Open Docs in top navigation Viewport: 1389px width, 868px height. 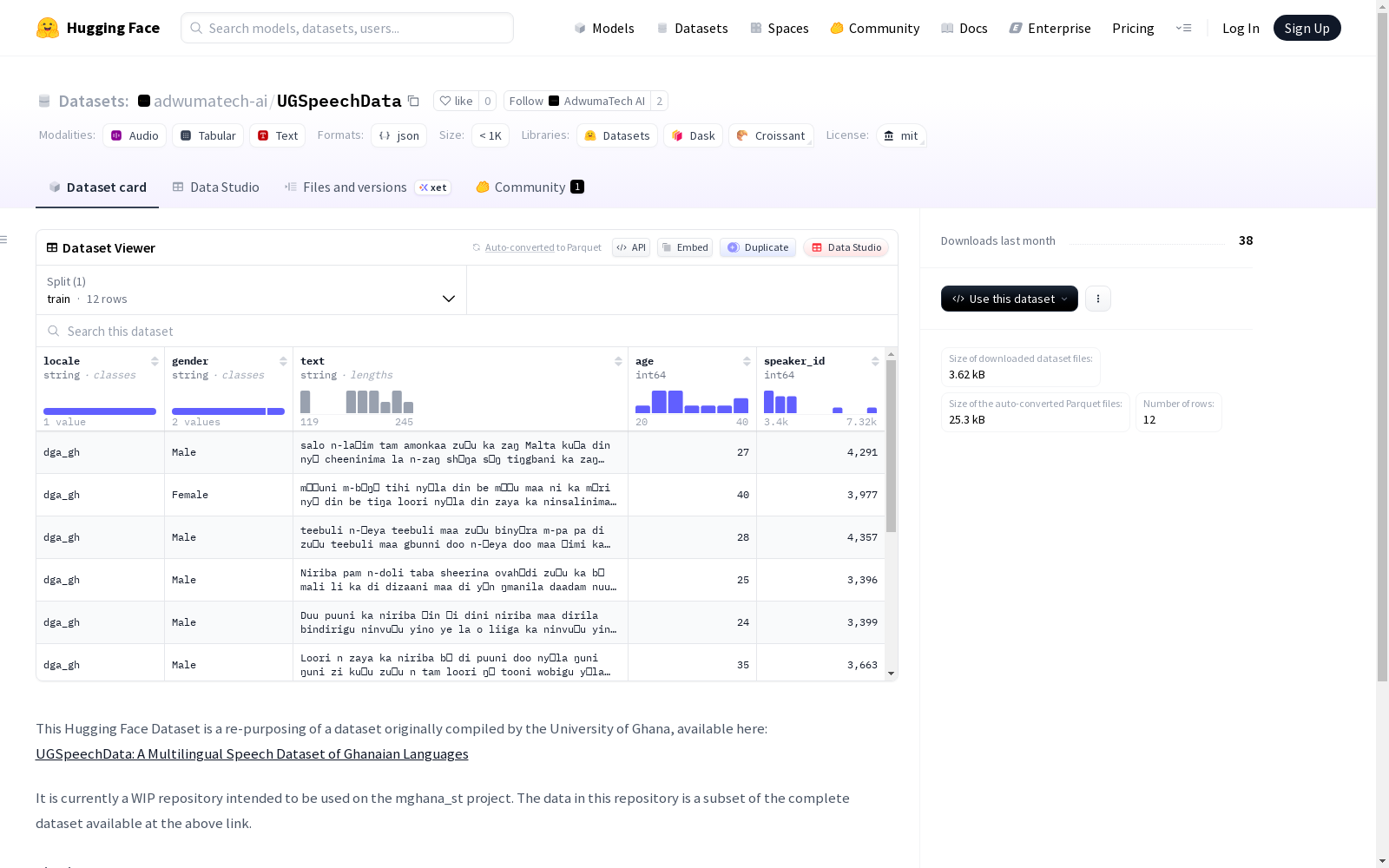pos(964,28)
